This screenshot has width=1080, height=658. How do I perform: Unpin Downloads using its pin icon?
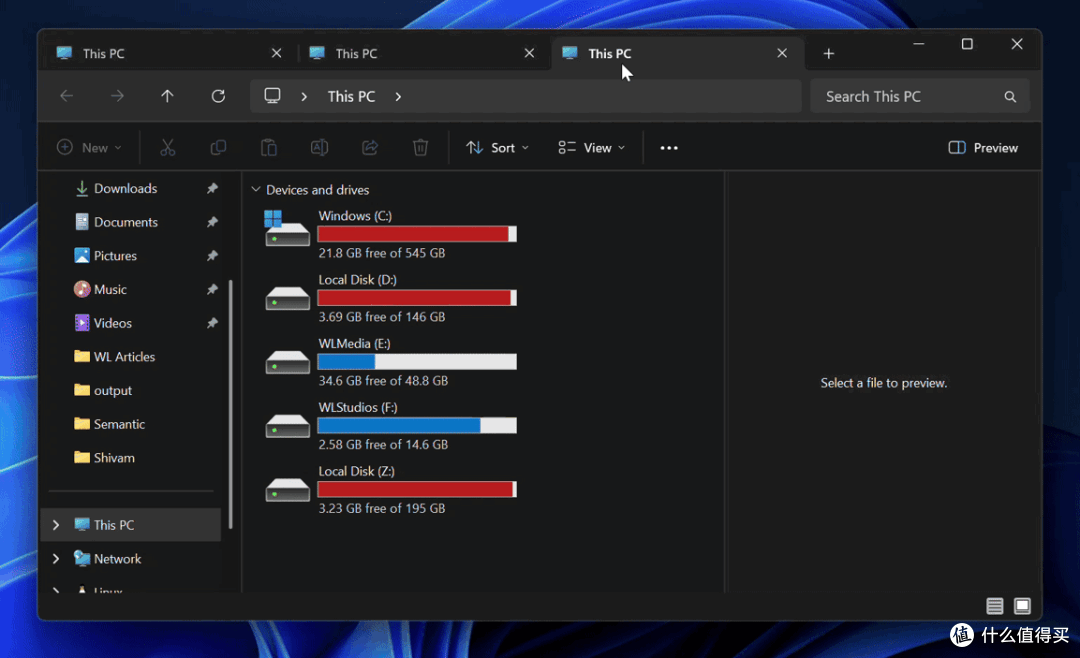tap(212, 188)
